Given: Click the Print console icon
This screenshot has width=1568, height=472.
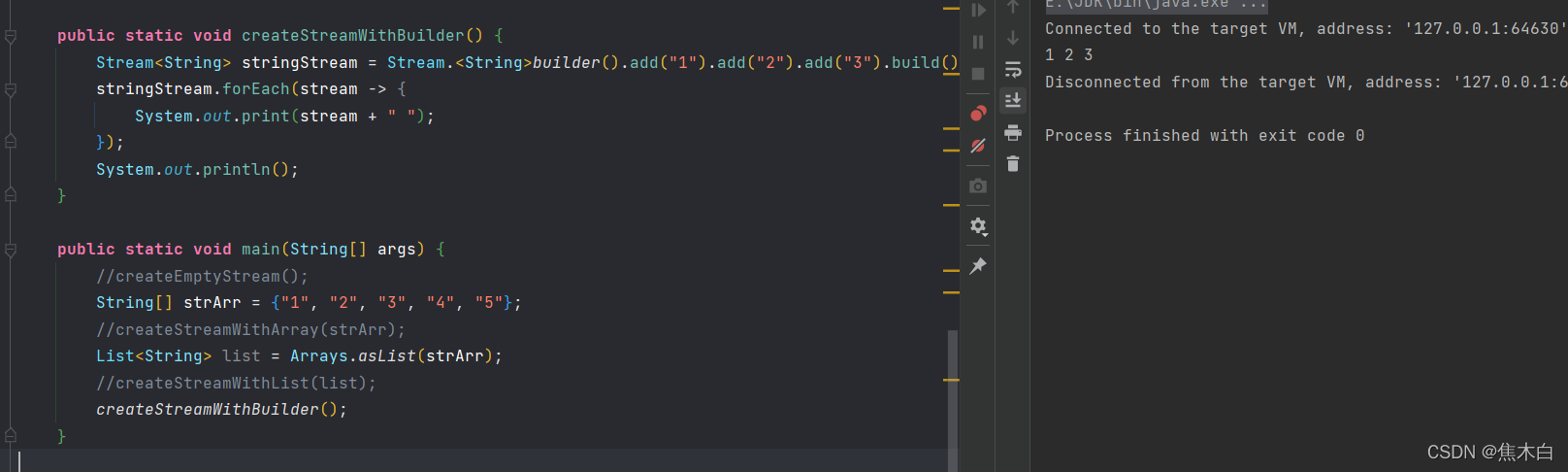Looking at the screenshot, I should pyautogui.click(x=1013, y=132).
